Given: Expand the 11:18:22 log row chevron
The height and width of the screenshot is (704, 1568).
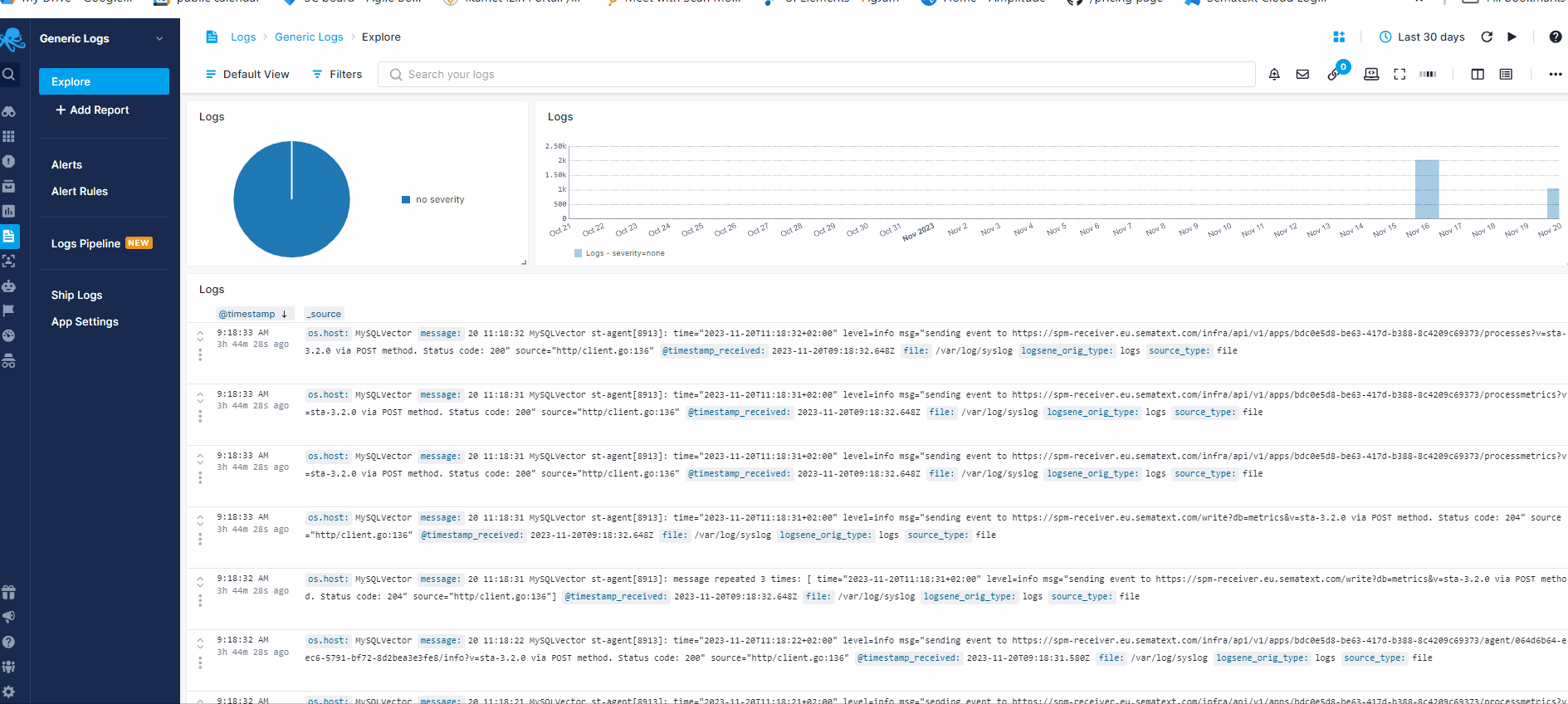Looking at the screenshot, I should click(x=200, y=643).
